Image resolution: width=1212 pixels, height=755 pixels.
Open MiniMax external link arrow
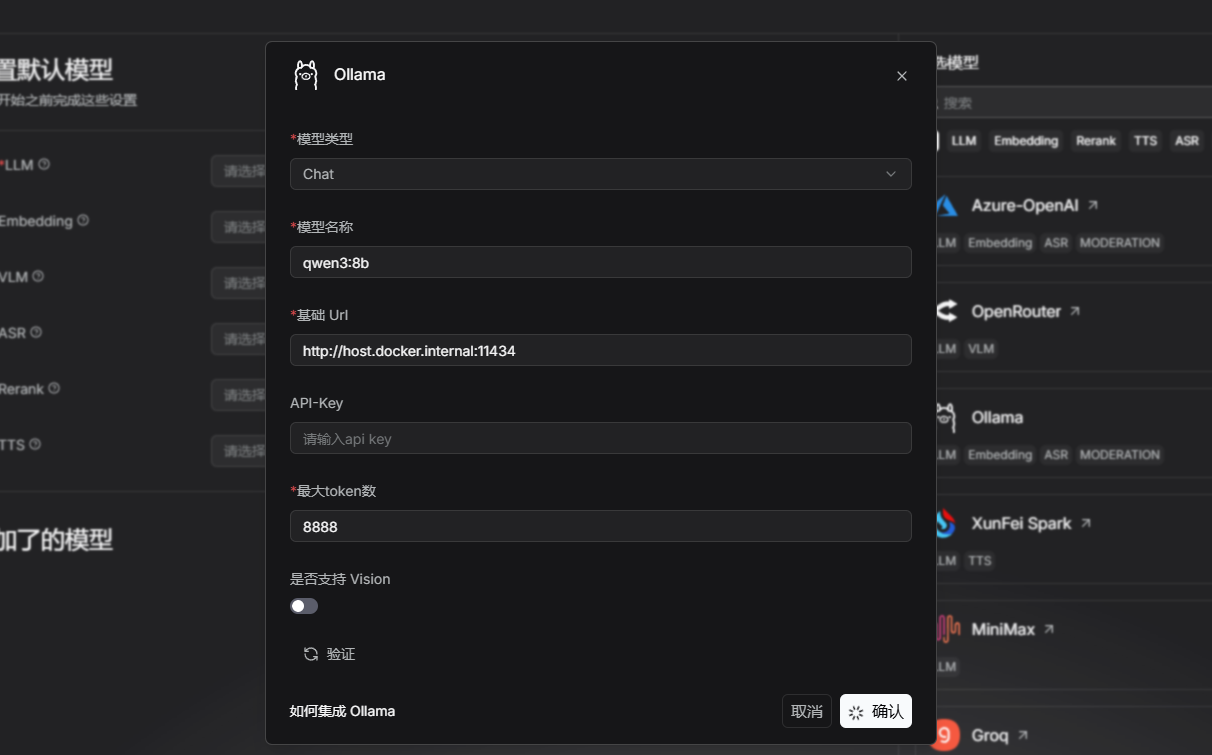[1049, 629]
